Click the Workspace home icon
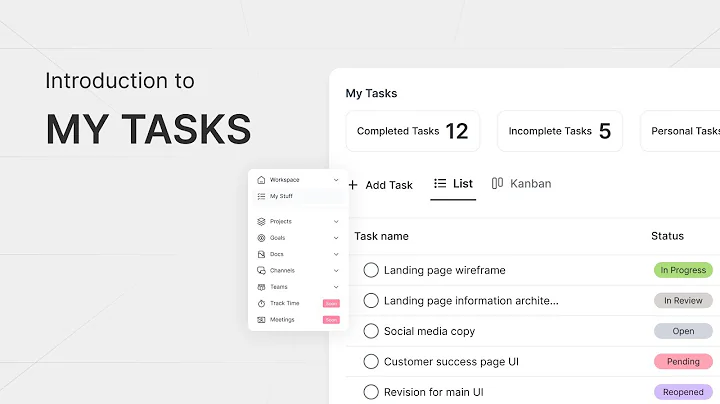Image resolution: width=720 pixels, height=404 pixels. tap(261, 180)
